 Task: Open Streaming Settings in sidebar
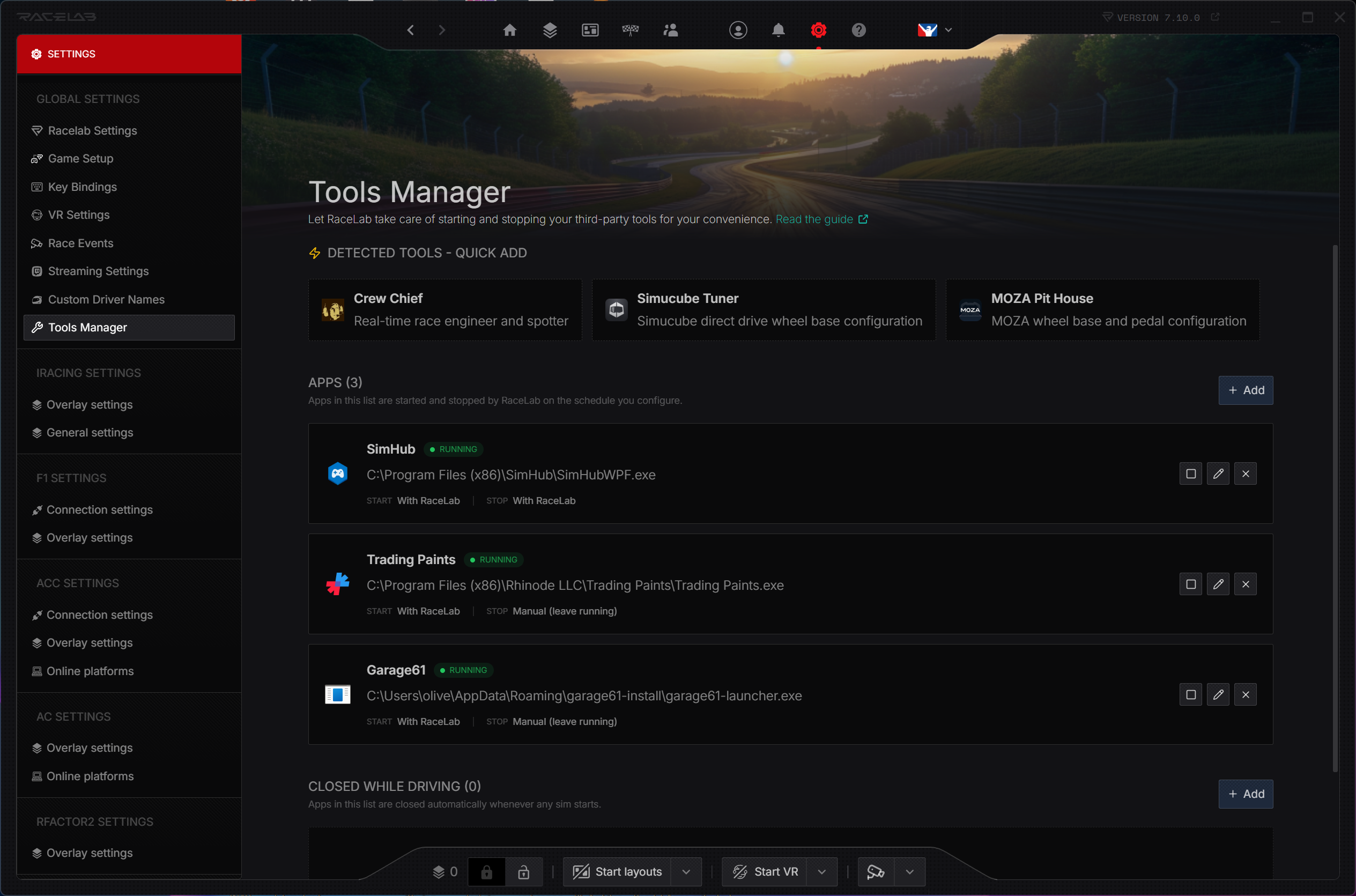[x=129, y=271]
